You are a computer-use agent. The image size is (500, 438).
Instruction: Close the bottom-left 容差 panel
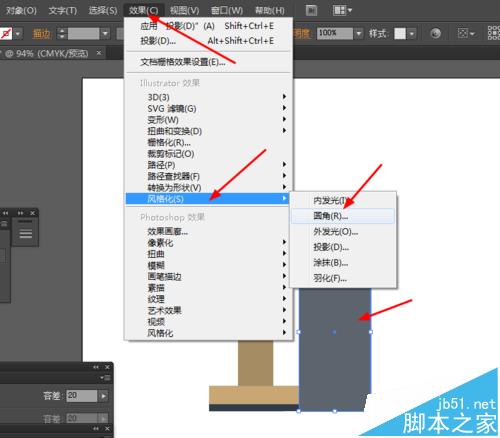click(107, 367)
